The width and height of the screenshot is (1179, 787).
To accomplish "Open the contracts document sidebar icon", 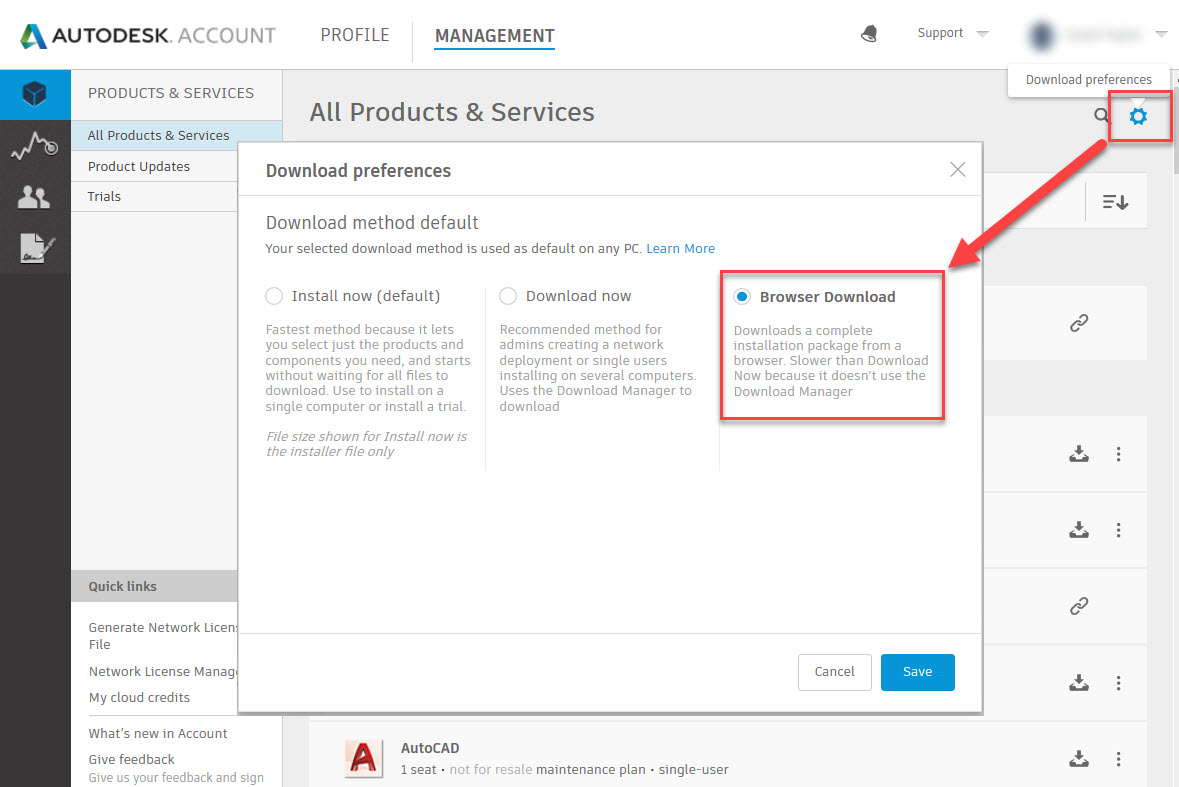I will click(x=36, y=248).
